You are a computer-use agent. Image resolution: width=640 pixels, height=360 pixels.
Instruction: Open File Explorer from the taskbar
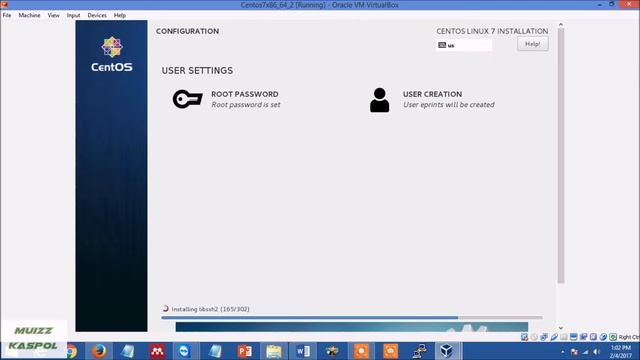274,351
